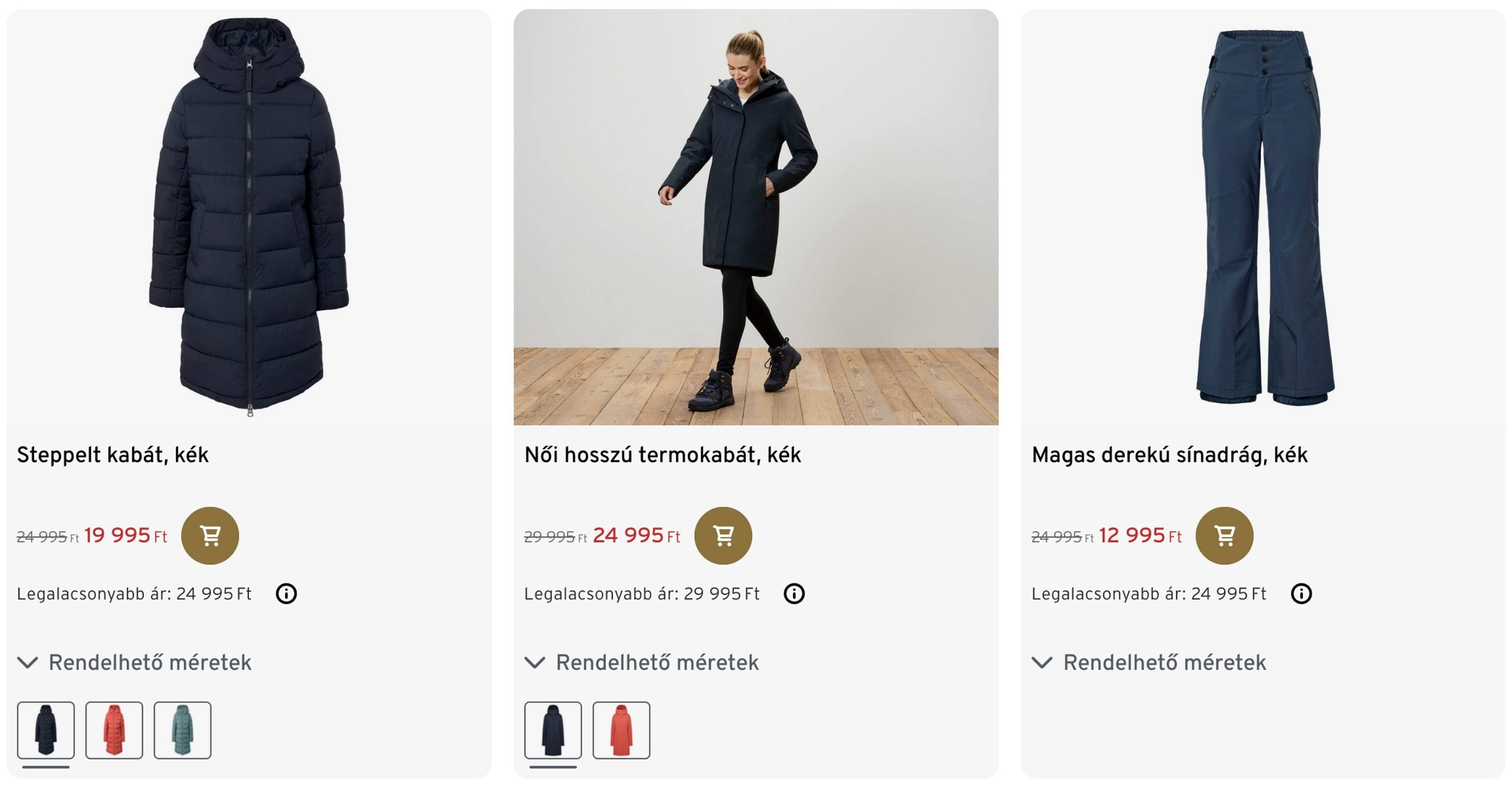Expand Rendelhető méretek for Steppelt kabát
Screen dimensions: 1512x785
pos(135,662)
